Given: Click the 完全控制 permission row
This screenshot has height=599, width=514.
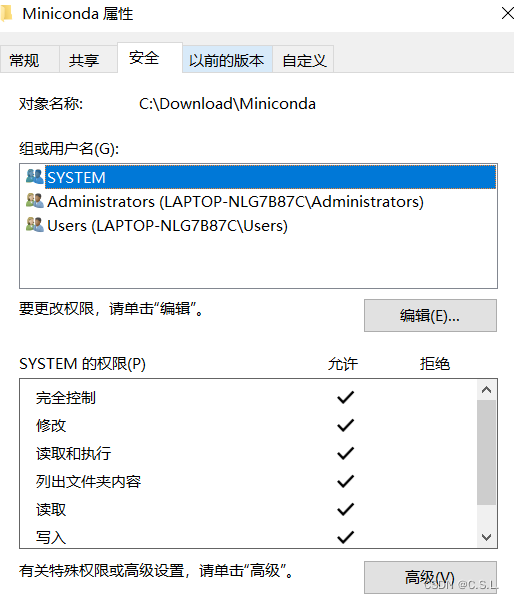Looking at the screenshot, I should pos(248,398).
